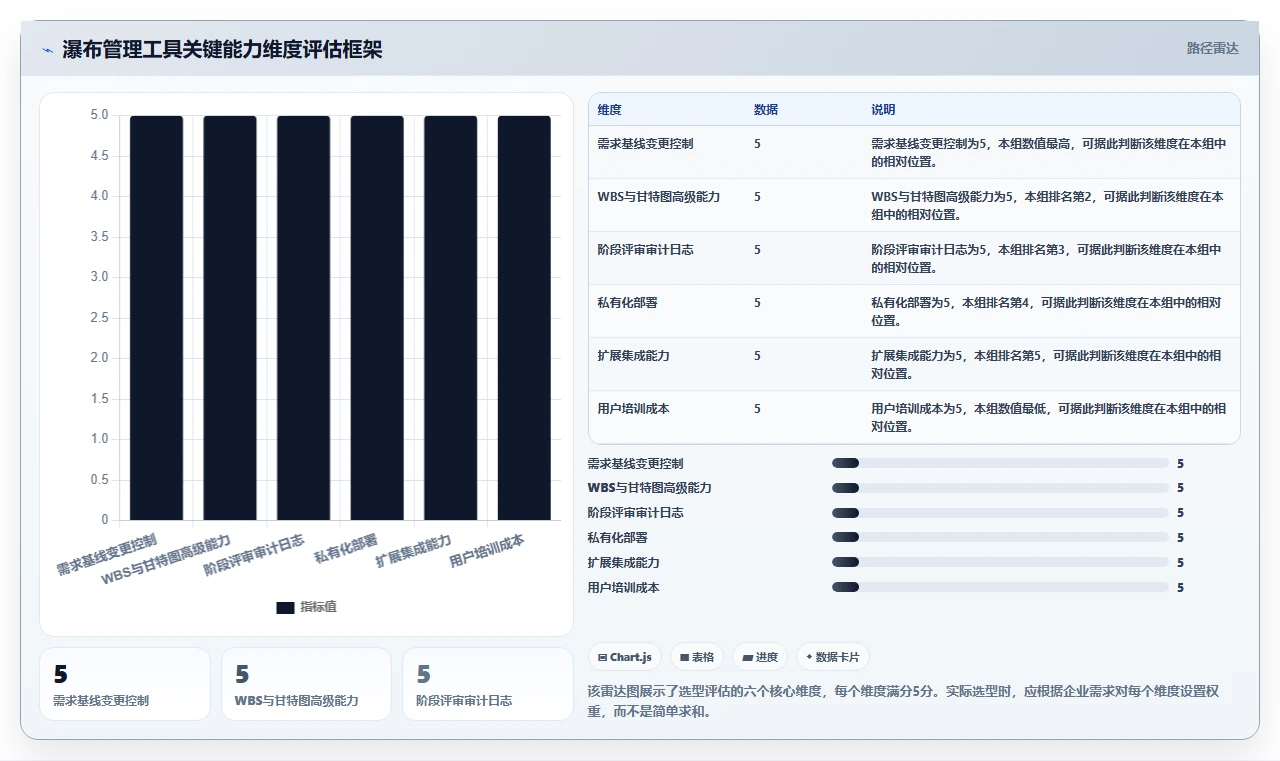Click the 进度 tag chip

pos(760,657)
